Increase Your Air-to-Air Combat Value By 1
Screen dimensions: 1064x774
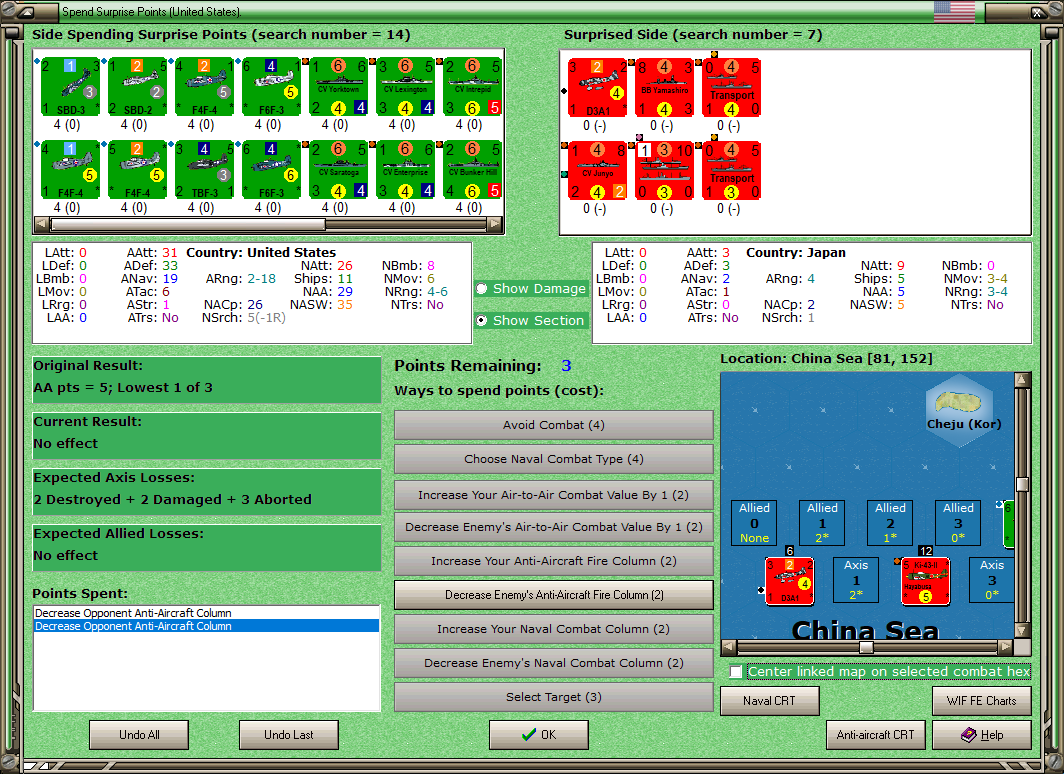coord(554,495)
